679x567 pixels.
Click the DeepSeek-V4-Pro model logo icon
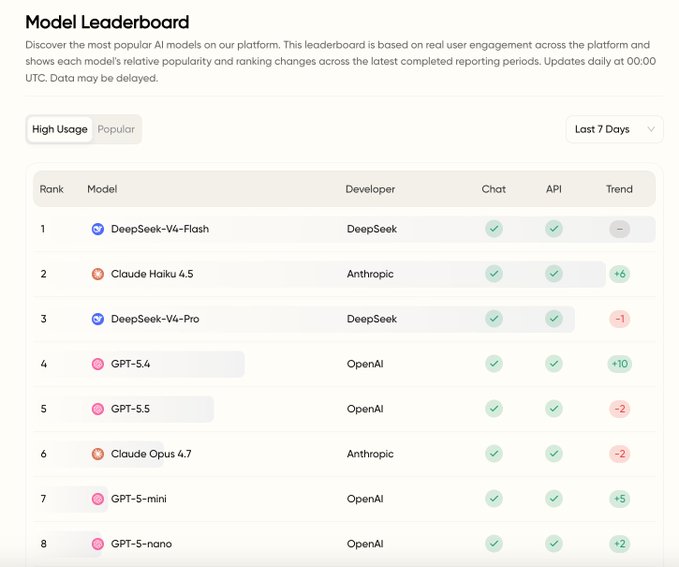click(98, 319)
